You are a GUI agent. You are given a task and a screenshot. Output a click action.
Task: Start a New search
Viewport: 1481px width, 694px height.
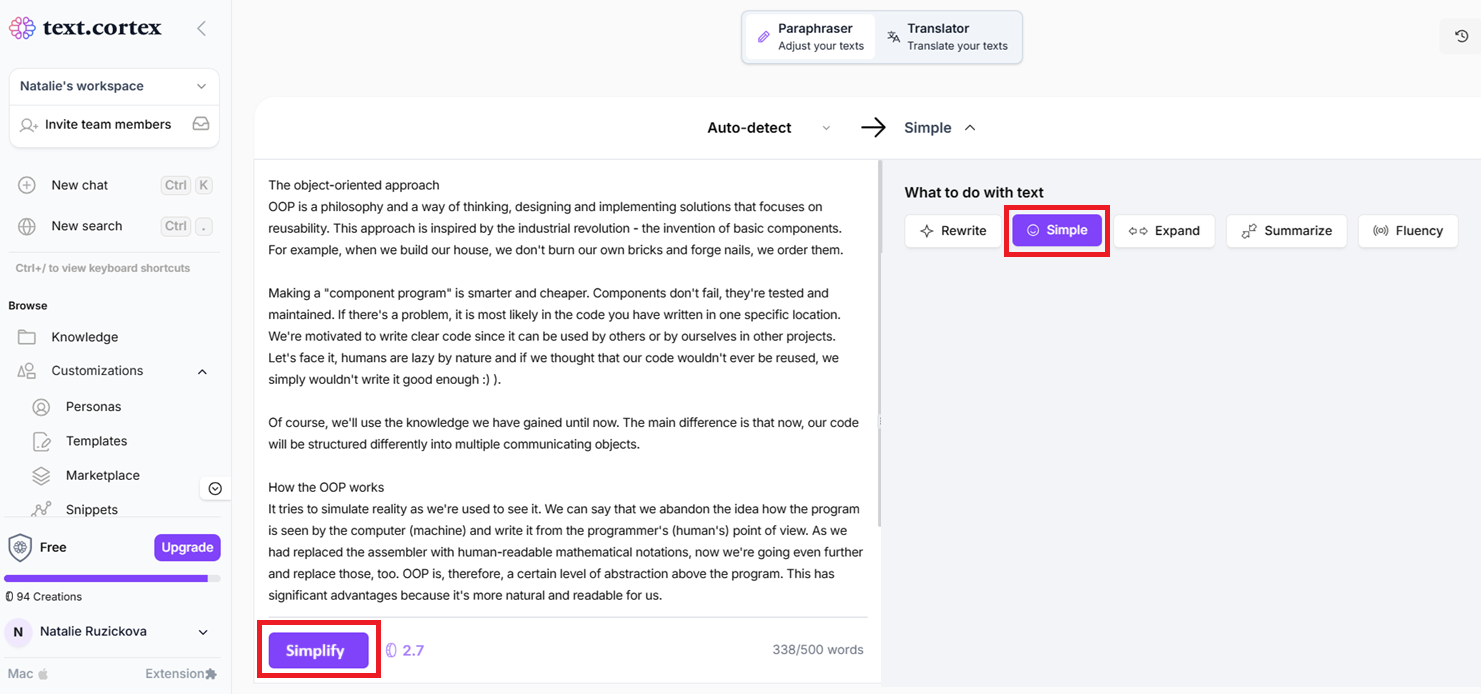[86, 225]
